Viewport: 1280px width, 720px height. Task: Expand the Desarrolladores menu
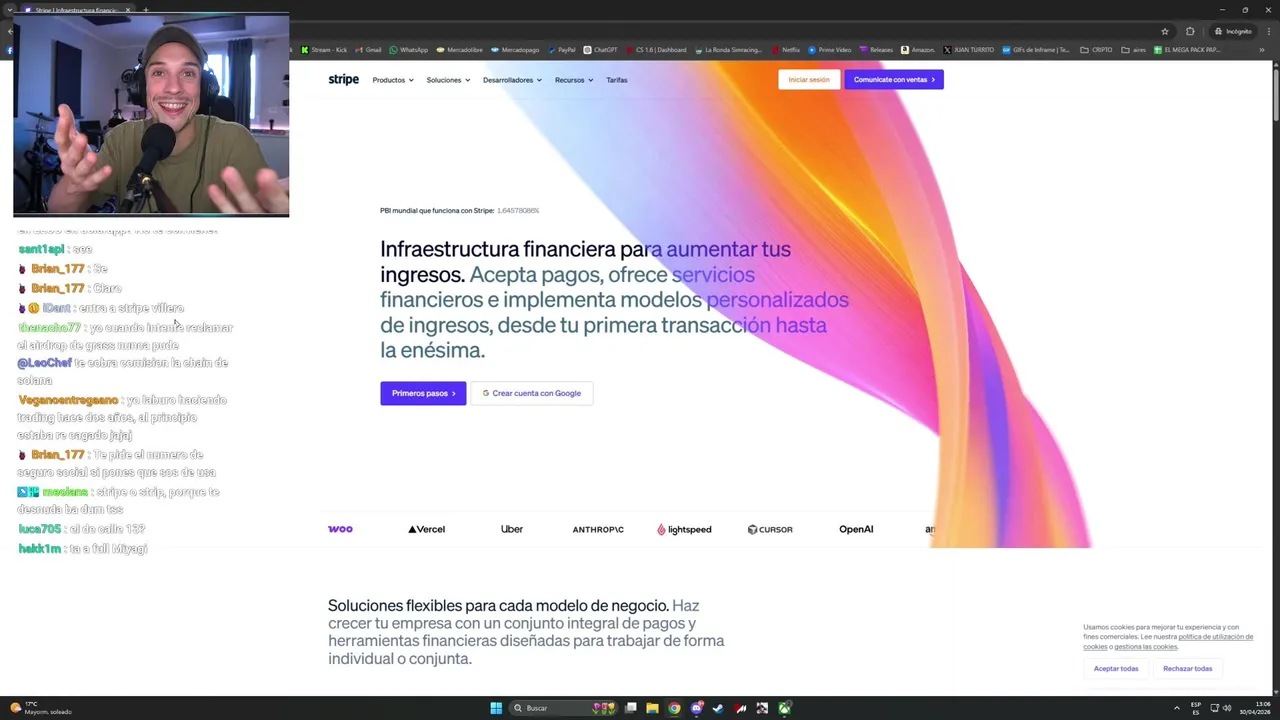pyautogui.click(x=512, y=80)
